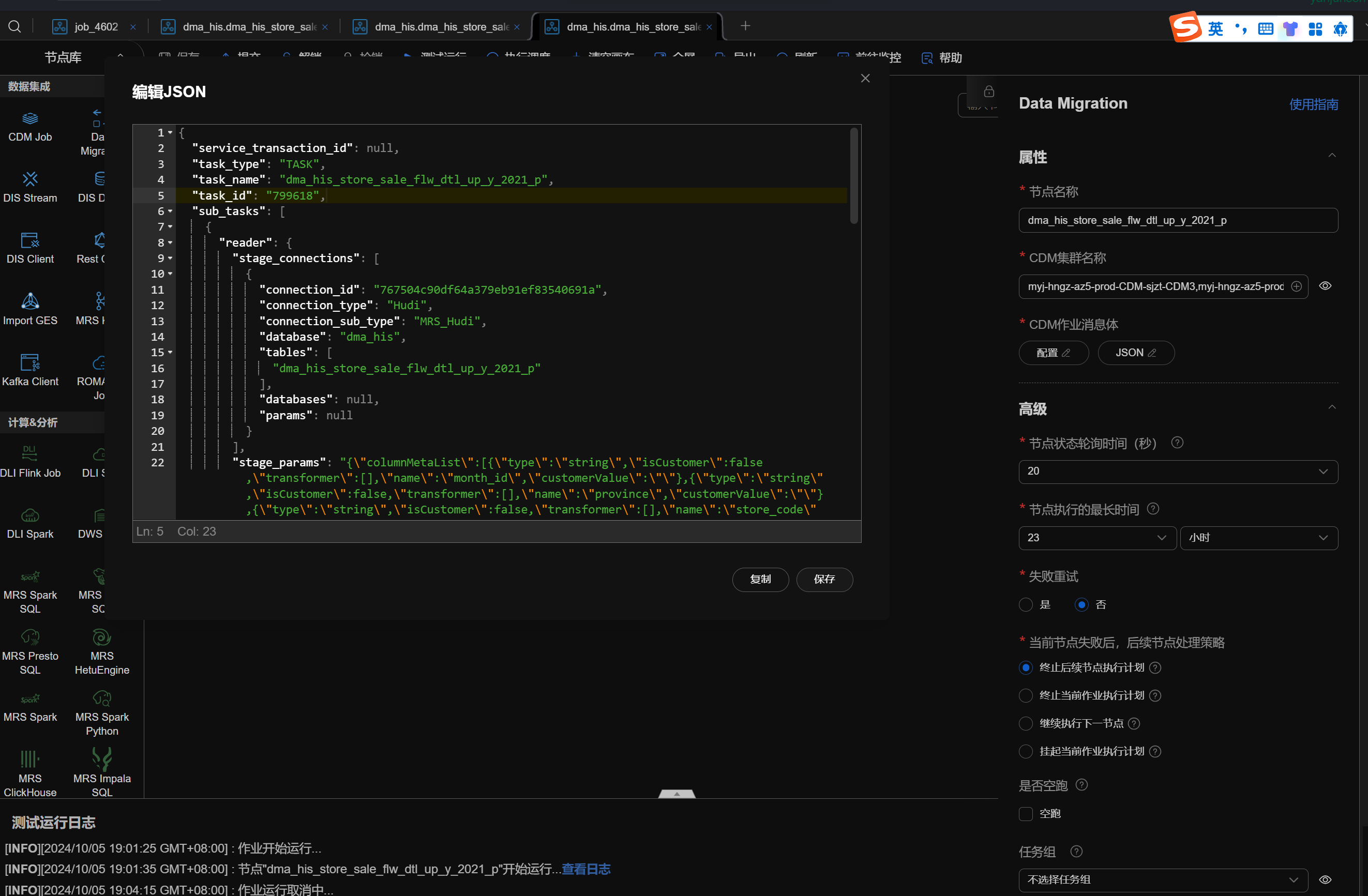The height and width of the screenshot is (896, 1368).
Task: Pick the MRS HetuEngine node icon
Action: pos(102,637)
